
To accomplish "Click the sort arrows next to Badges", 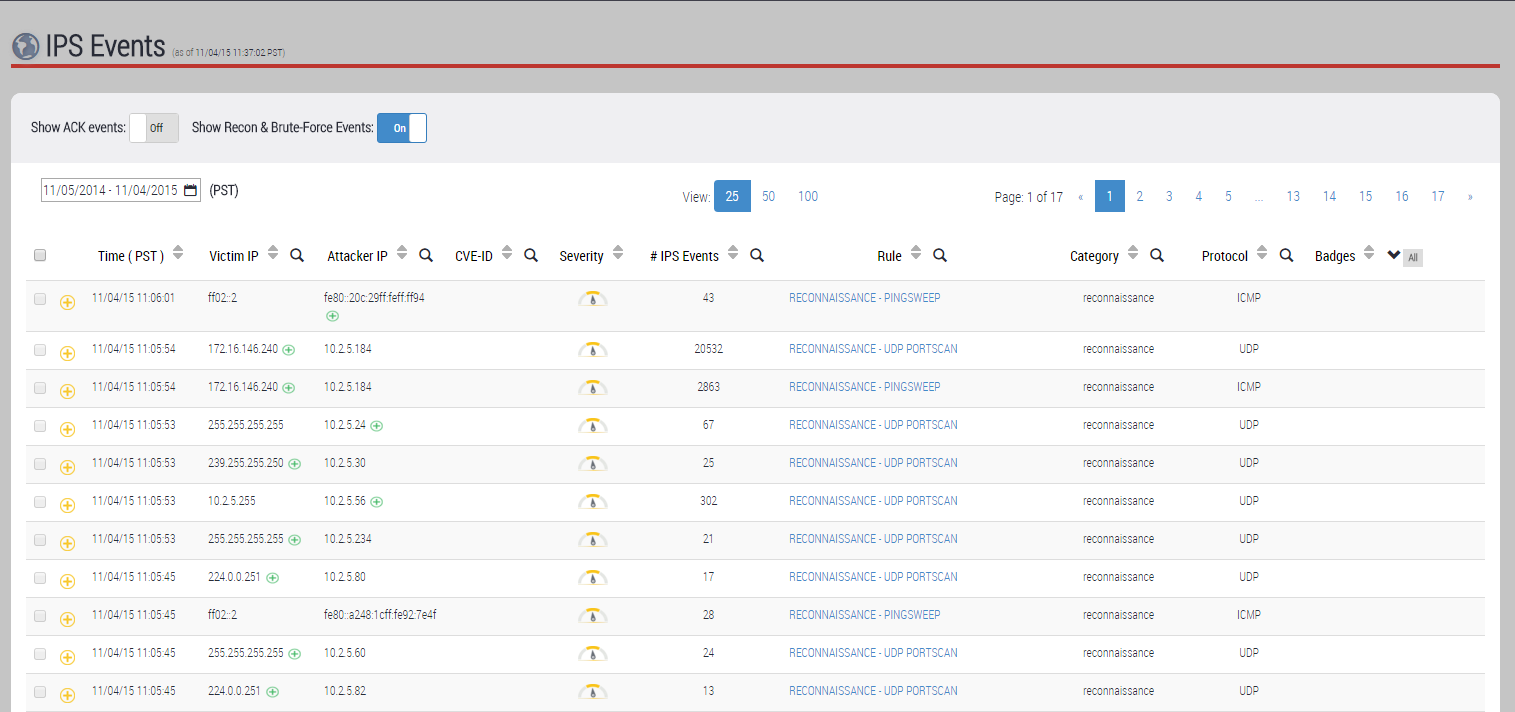I will point(1367,254).
